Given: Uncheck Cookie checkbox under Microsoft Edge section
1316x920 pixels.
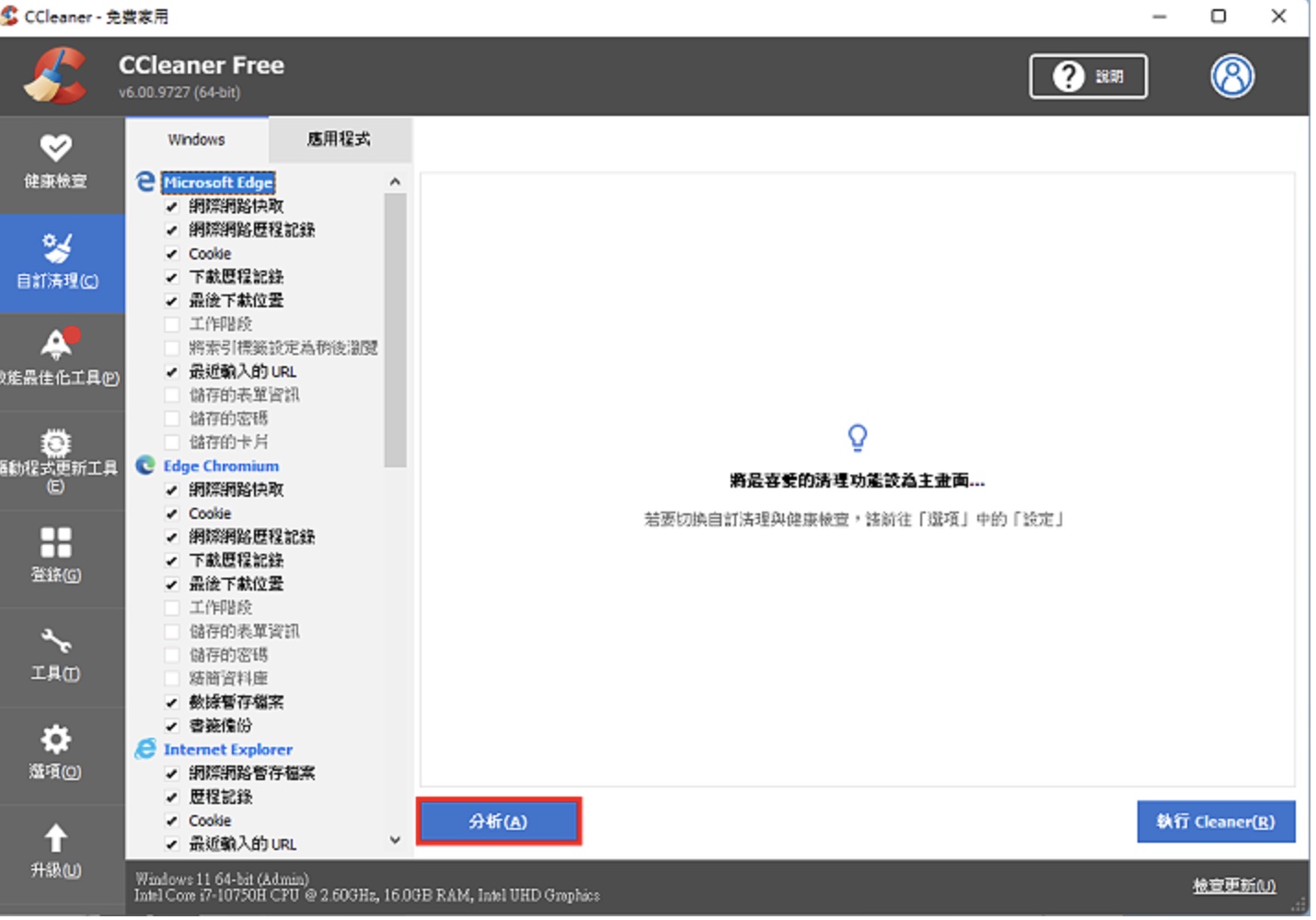Looking at the screenshot, I should (171, 254).
